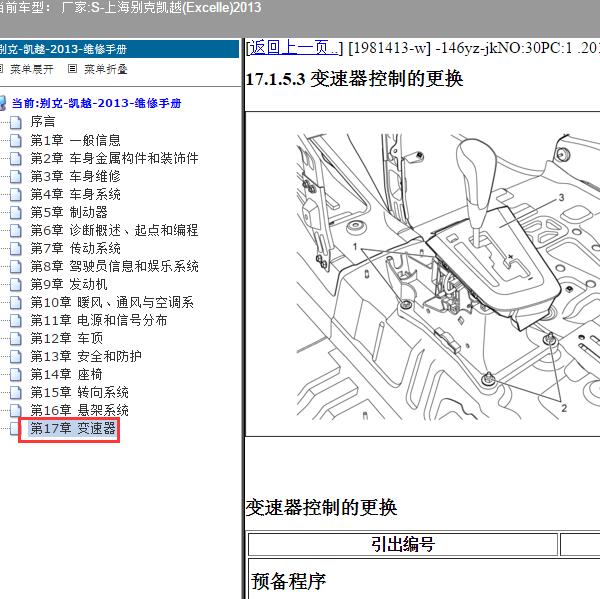Open chapter 第15章 转向系统
This screenshot has width=600, height=599.
point(80,392)
